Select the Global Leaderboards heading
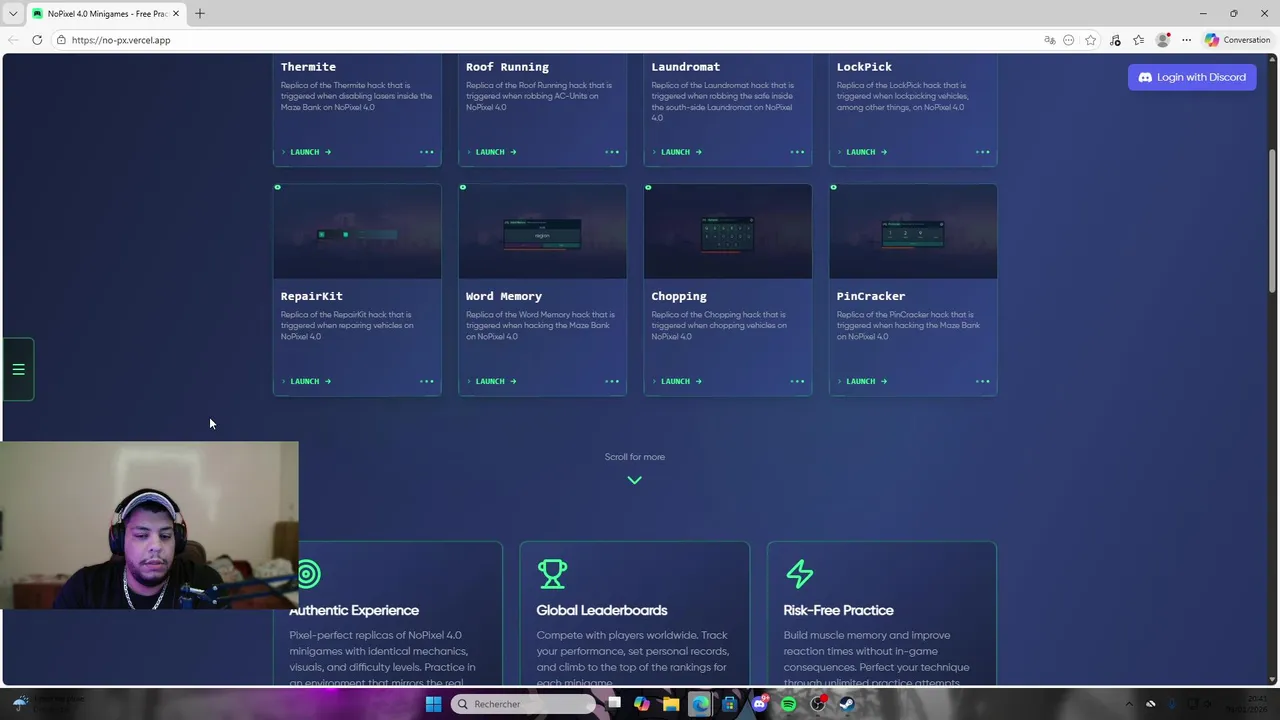This screenshot has width=1280, height=720. 602,610
